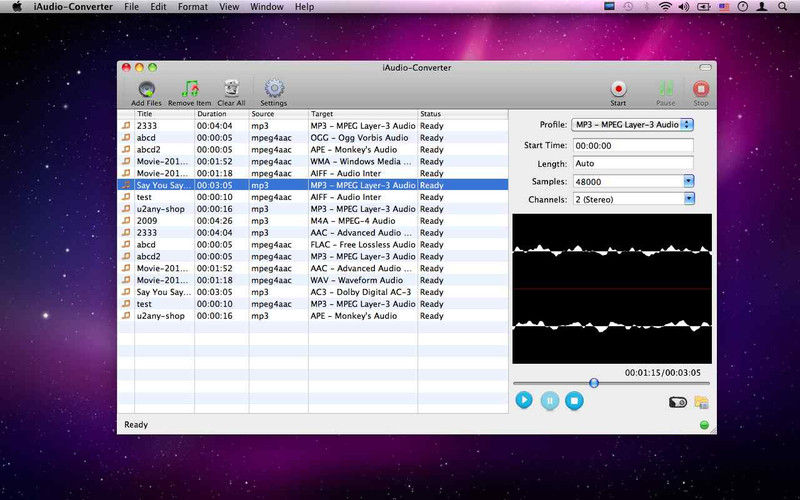Play audio preview with blue play button
The image size is (800, 500).
[524, 400]
